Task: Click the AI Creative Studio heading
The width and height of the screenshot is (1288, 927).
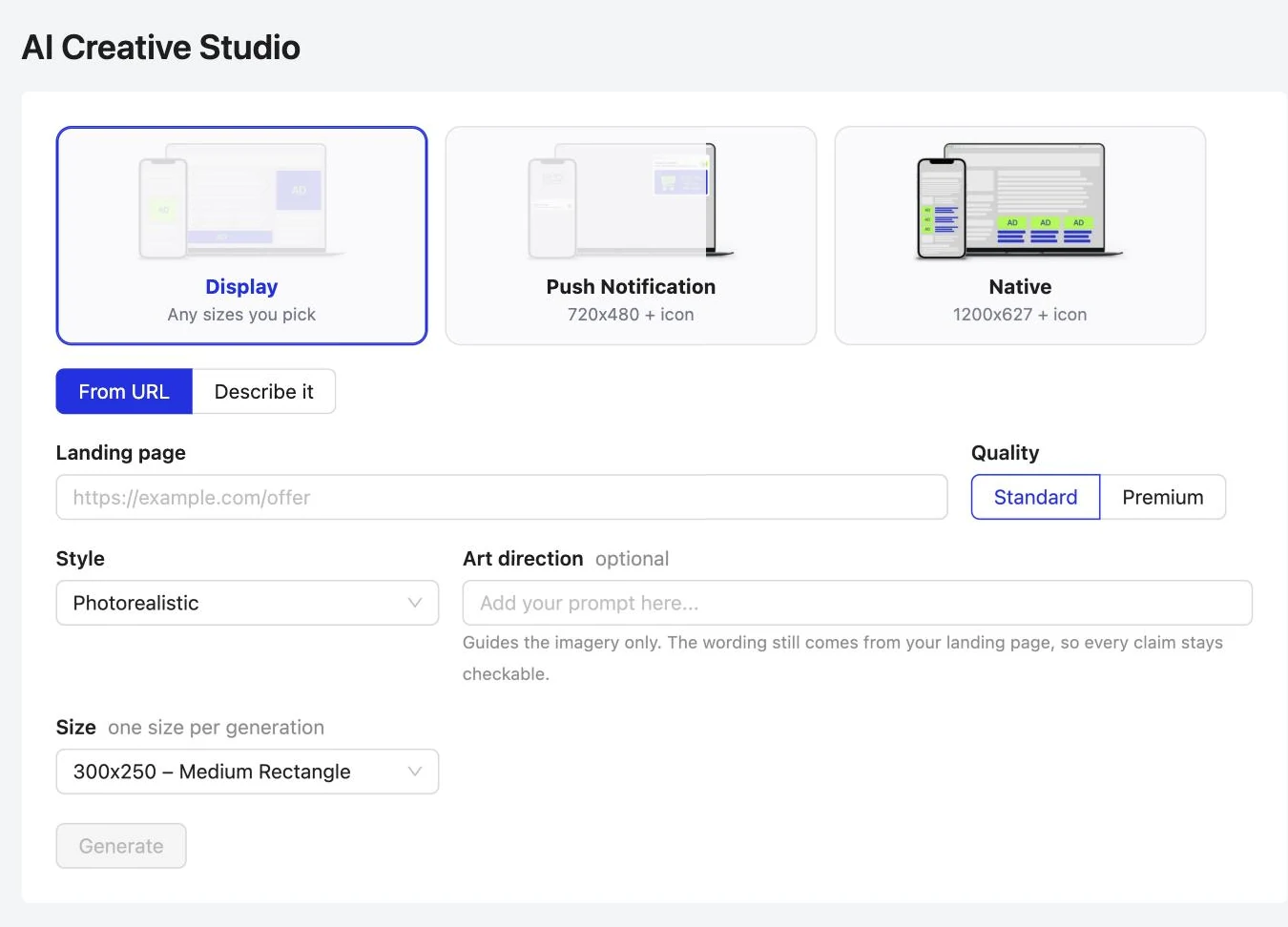Action: pyautogui.click(x=161, y=48)
